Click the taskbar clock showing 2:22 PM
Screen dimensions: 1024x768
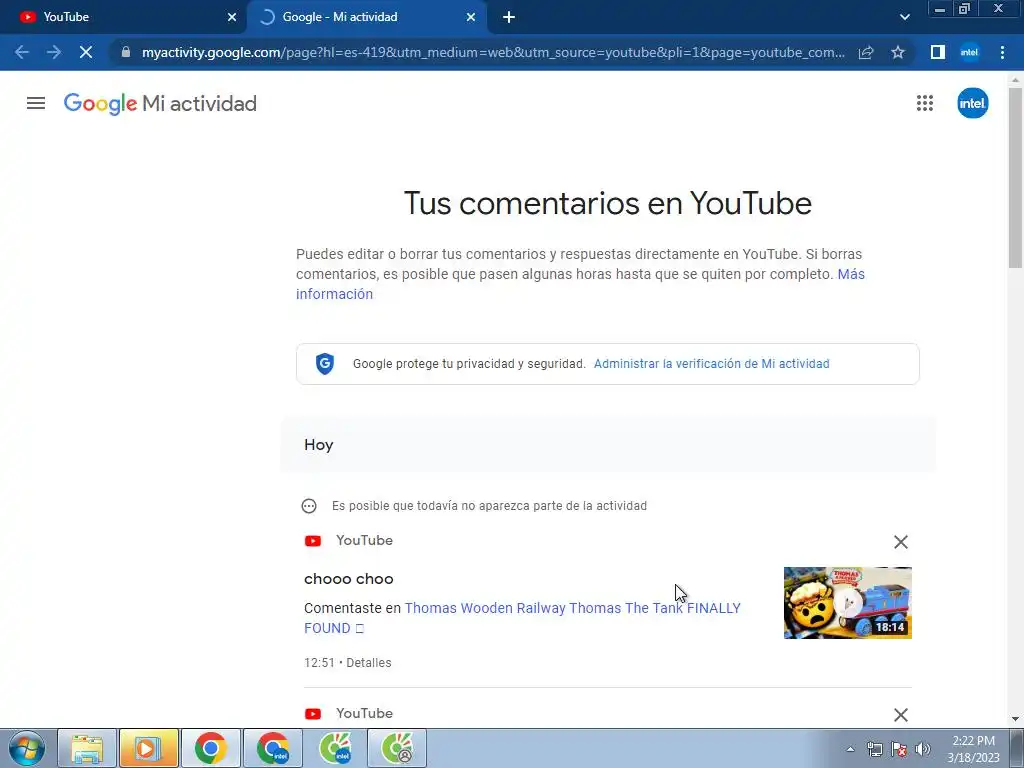coord(973,749)
